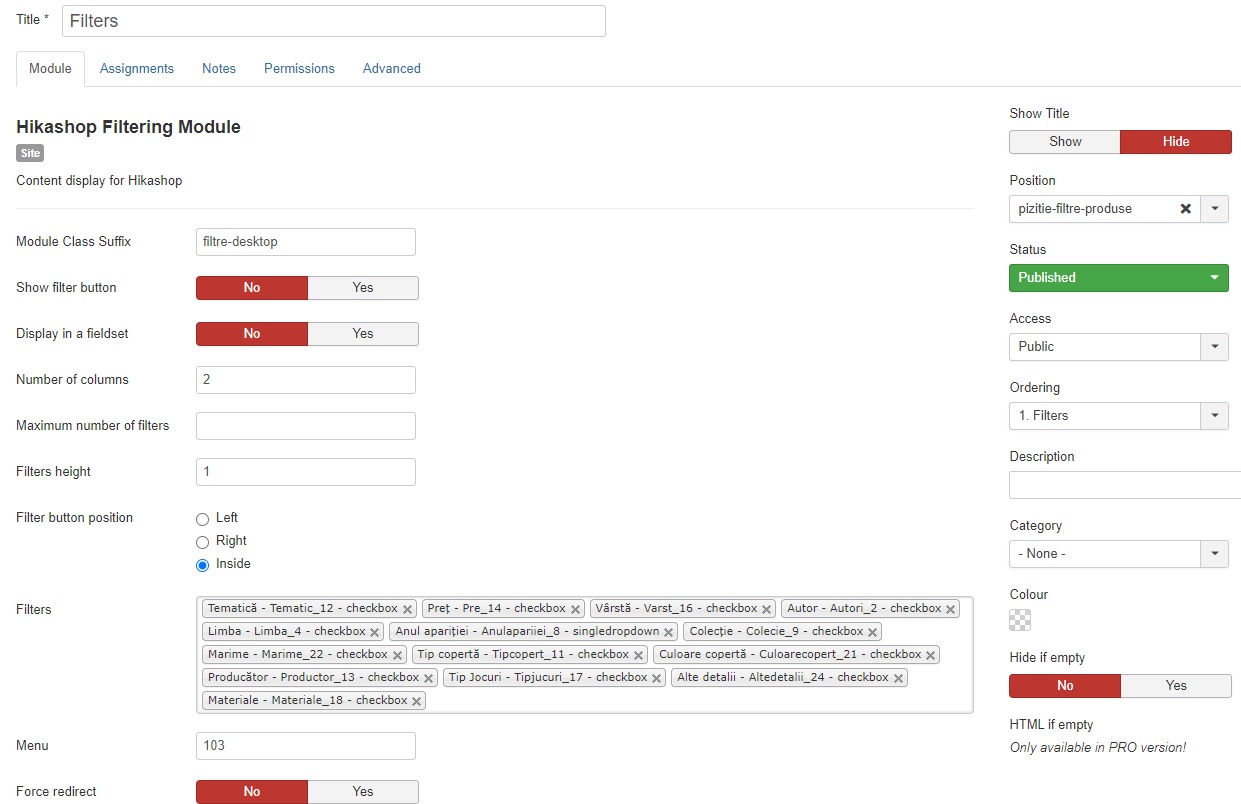Remove the Tip copertă filter tag
1241x804 pixels.
tap(638, 655)
